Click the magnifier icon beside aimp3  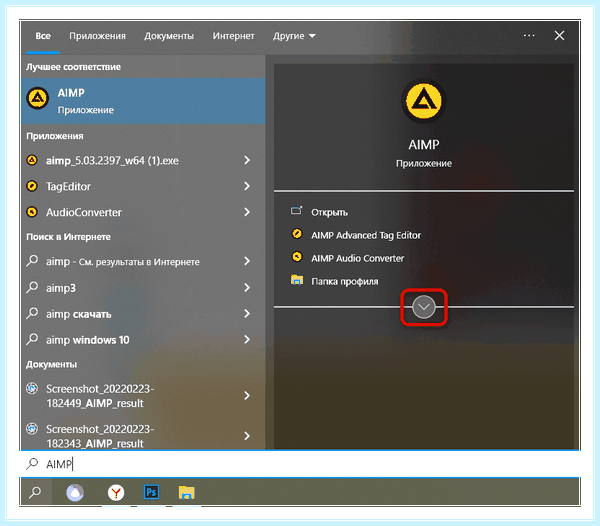(x=33, y=287)
